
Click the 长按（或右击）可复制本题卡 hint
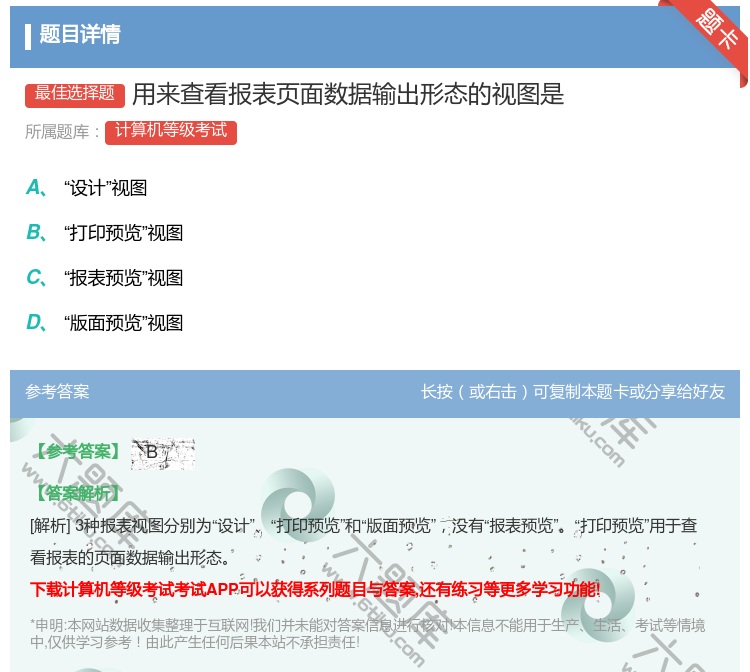click(x=573, y=392)
